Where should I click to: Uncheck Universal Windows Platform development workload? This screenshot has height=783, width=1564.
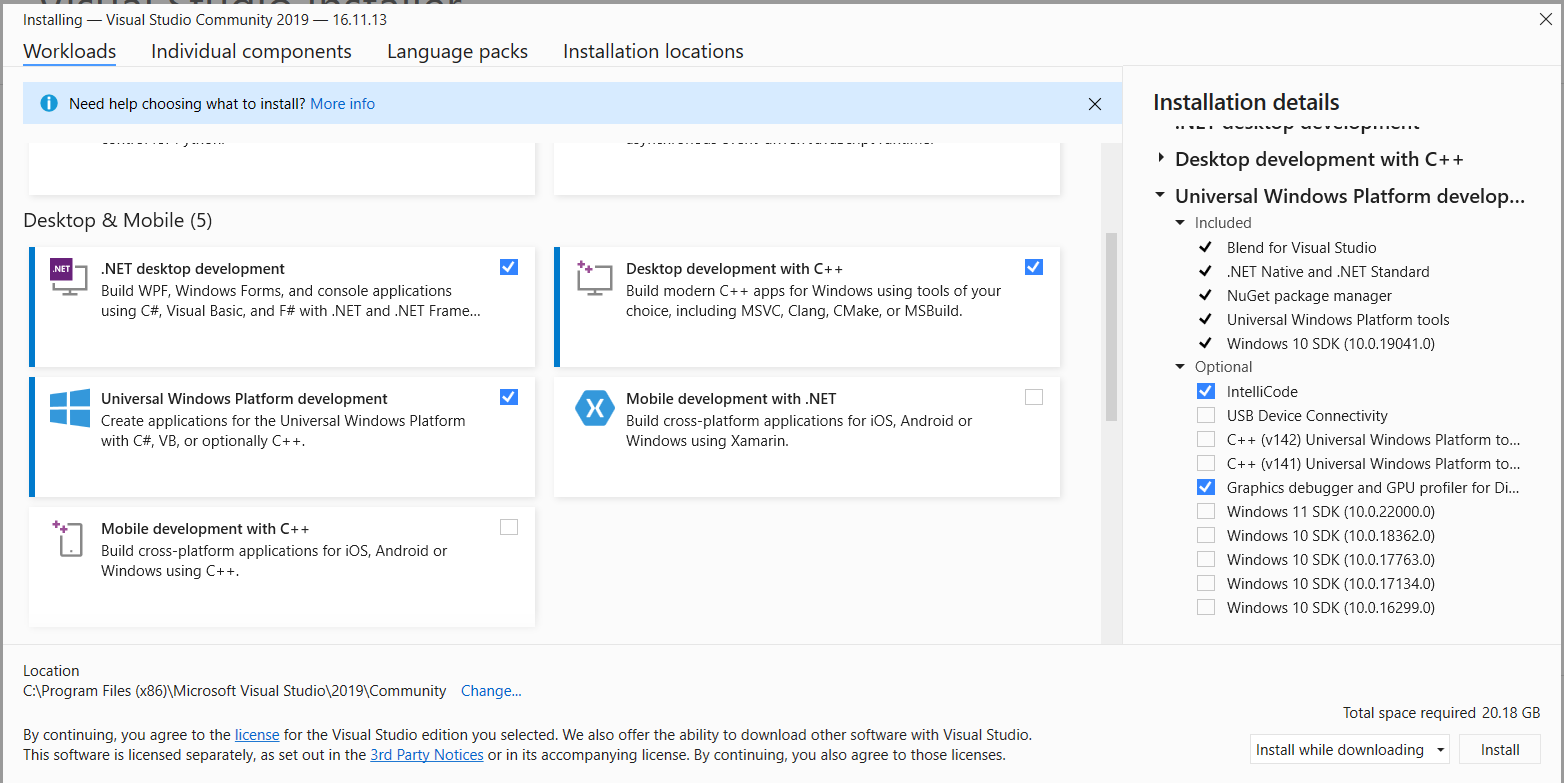click(509, 397)
